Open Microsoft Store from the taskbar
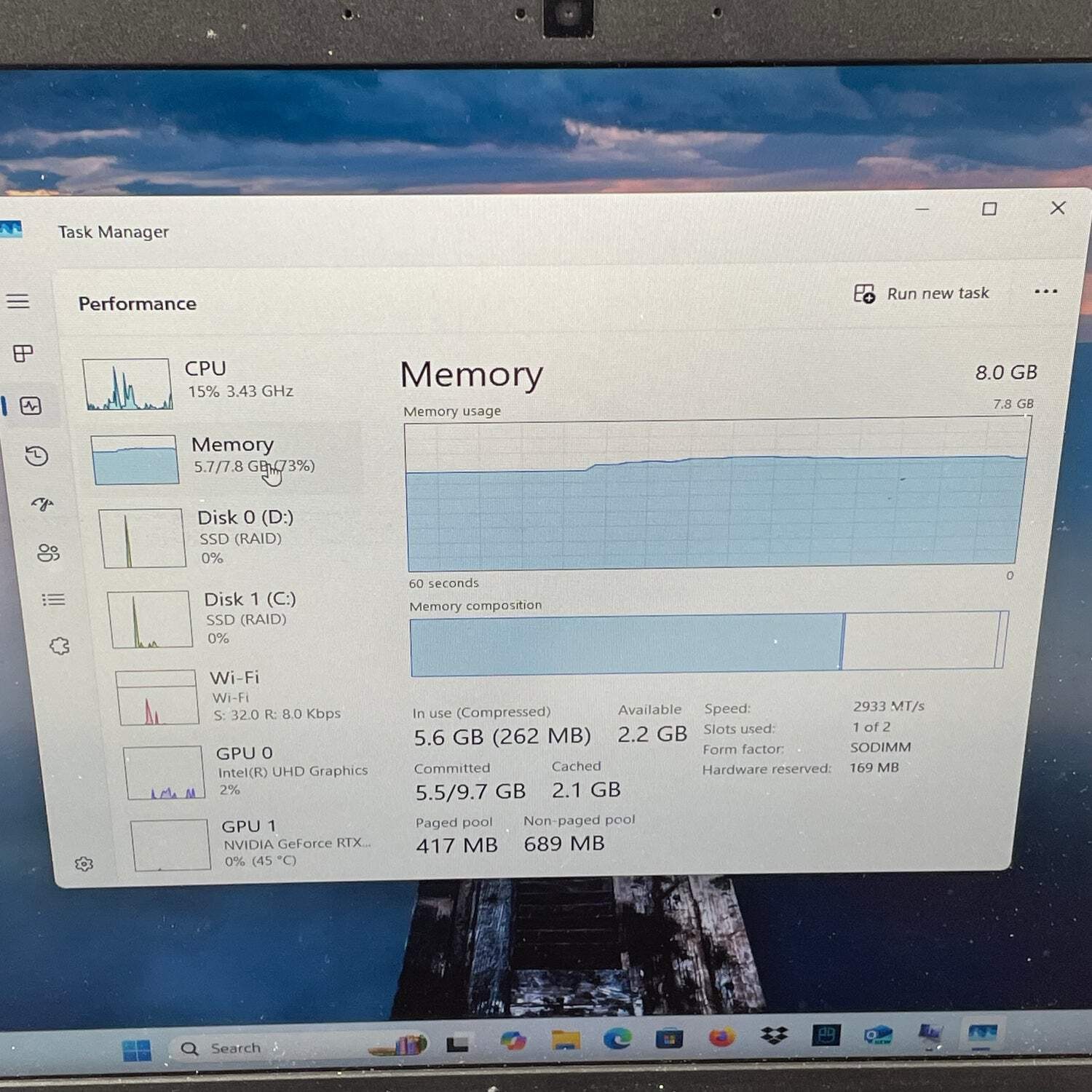The height and width of the screenshot is (1092, 1092). click(x=669, y=1038)
